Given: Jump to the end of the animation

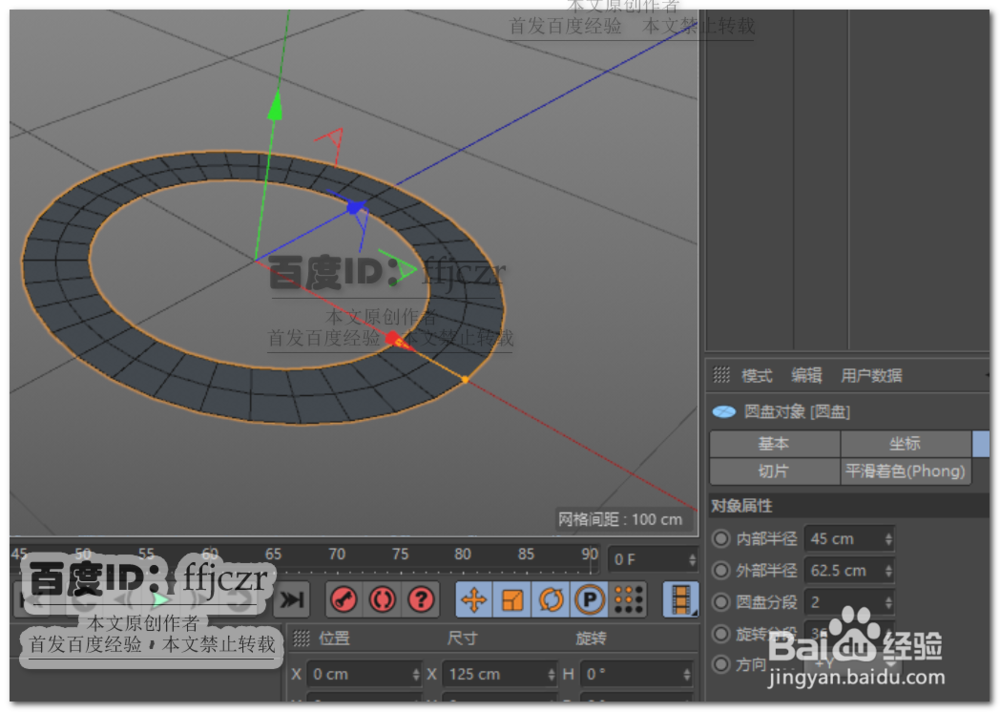Looking at the screenshot, I should (291, 600).
